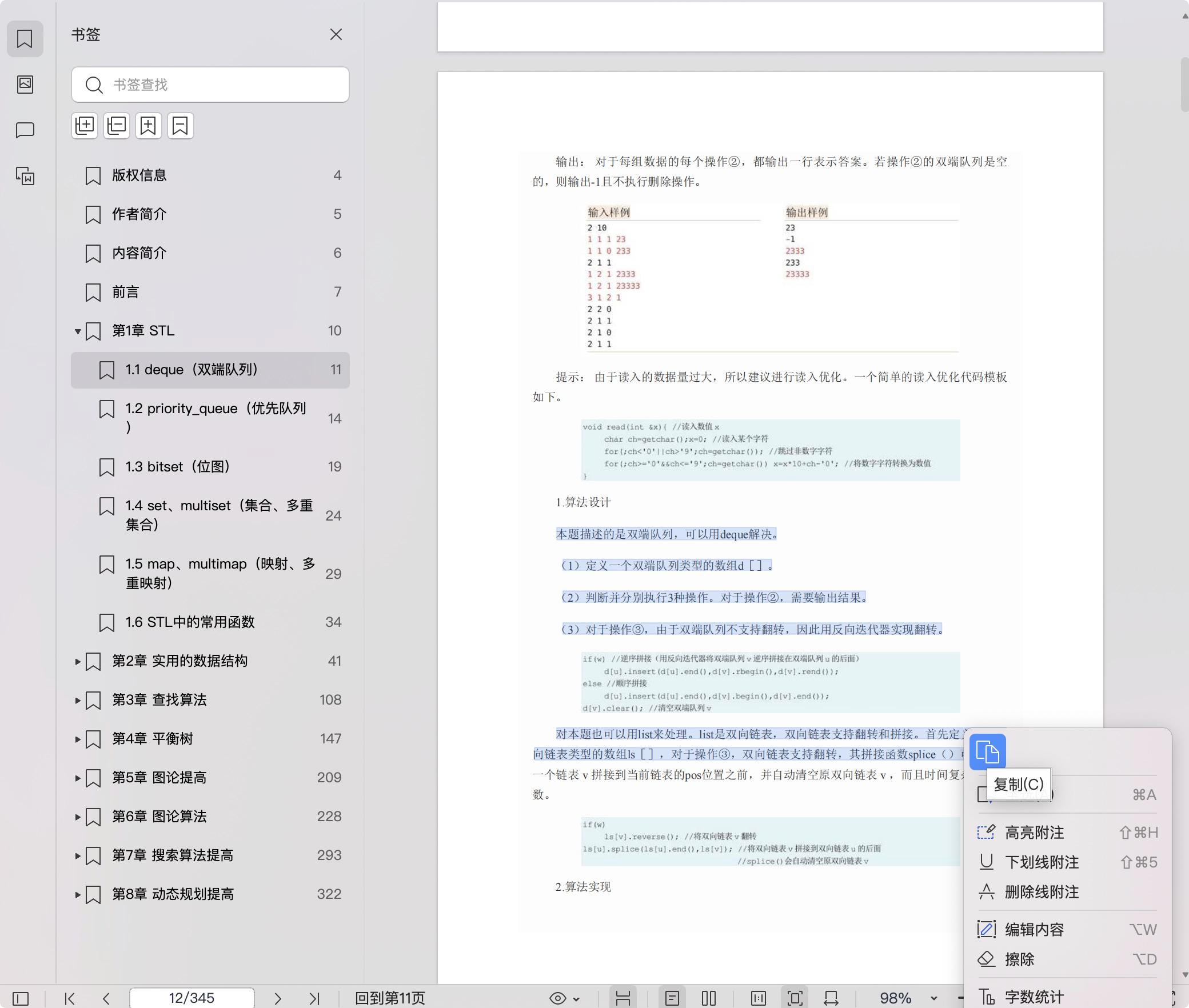Screen dimensions: 1189x1008
Task: Choose 下划线附注 in the context menu
Action: (x=1042, y=862)
